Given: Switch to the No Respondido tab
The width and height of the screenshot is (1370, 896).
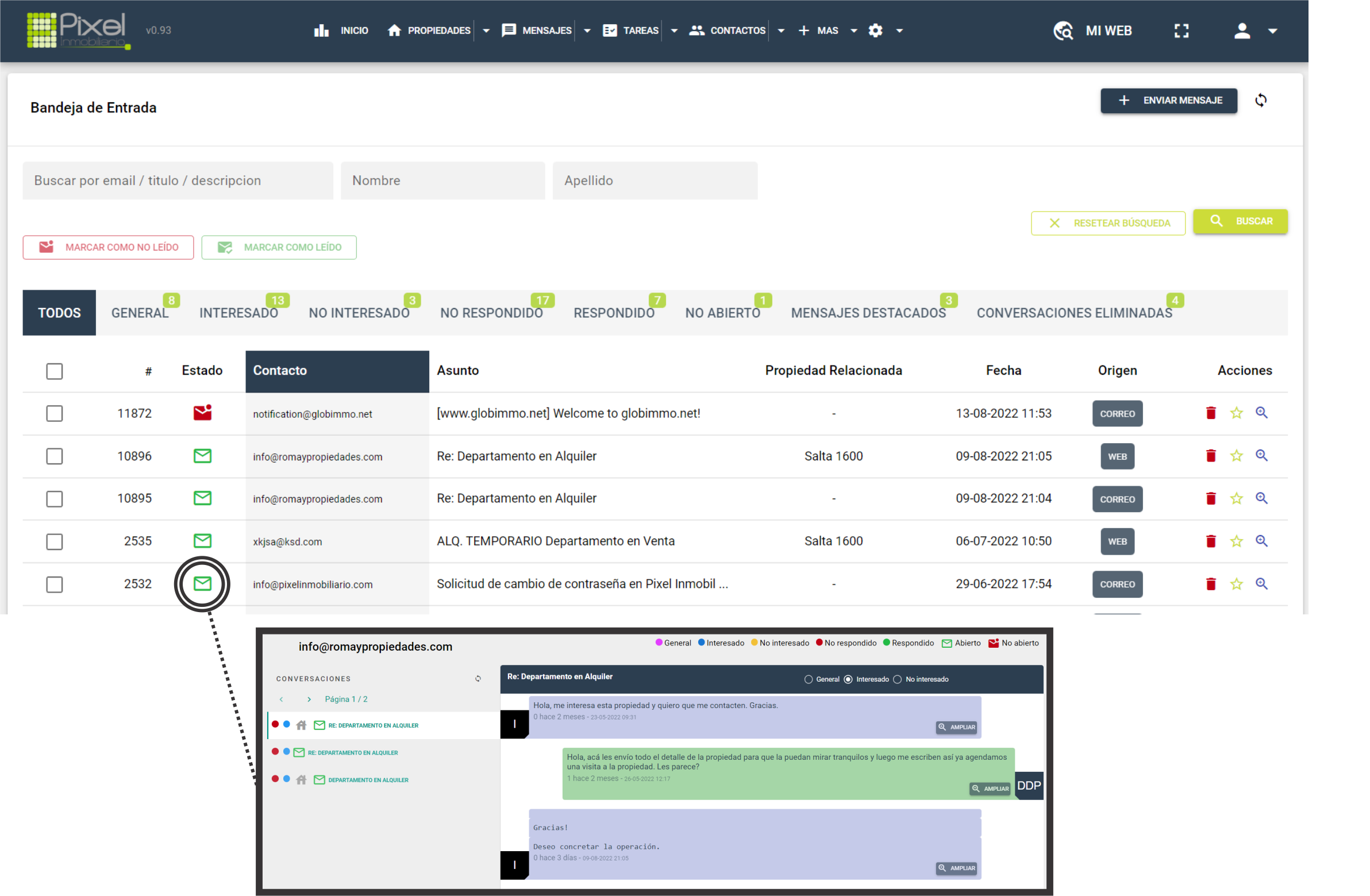Looking at the screenshot, I should point(491,313).
